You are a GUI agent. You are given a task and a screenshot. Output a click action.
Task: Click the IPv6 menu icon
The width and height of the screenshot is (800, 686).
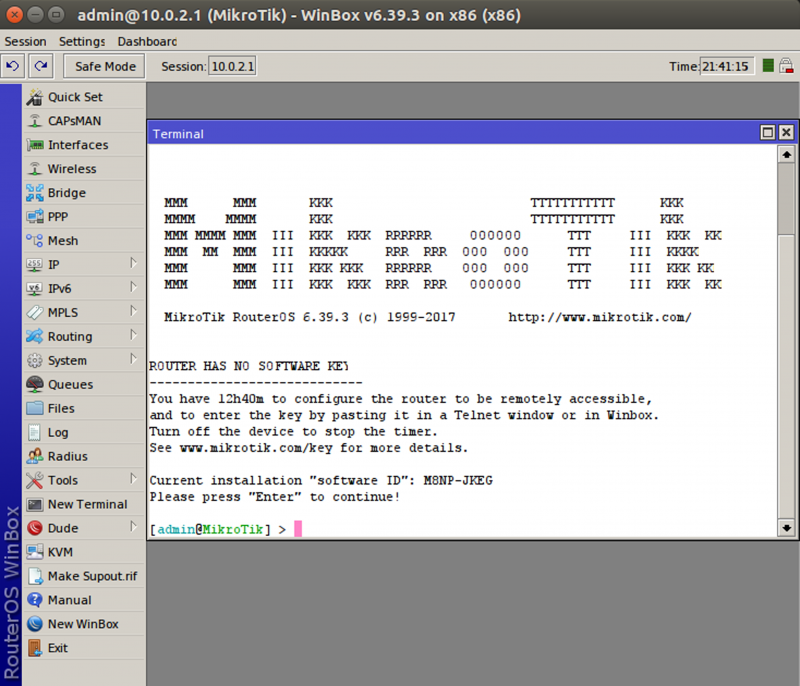tap(35, 289)
